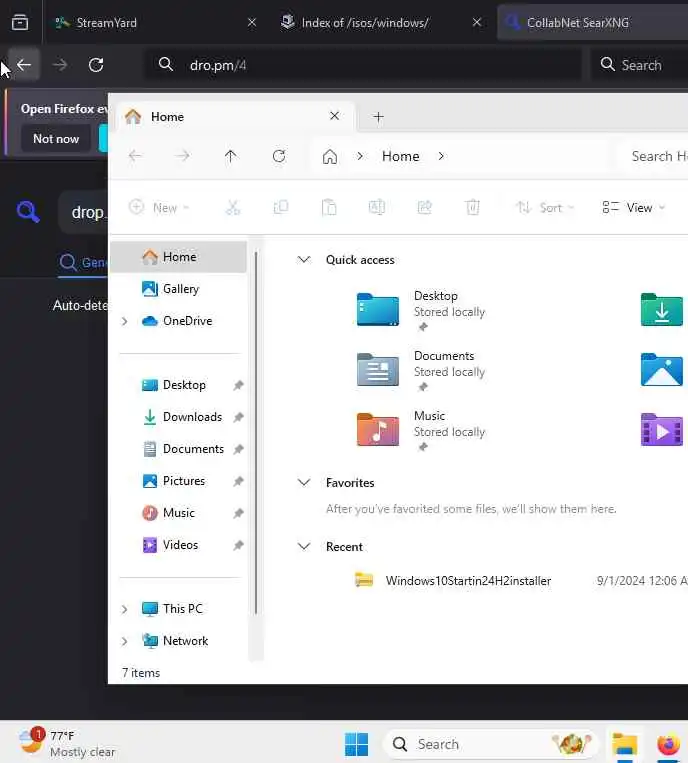Viewport: 688px width, 763px height.
Task: Expand the Network tree node
Action: point(125,641)
